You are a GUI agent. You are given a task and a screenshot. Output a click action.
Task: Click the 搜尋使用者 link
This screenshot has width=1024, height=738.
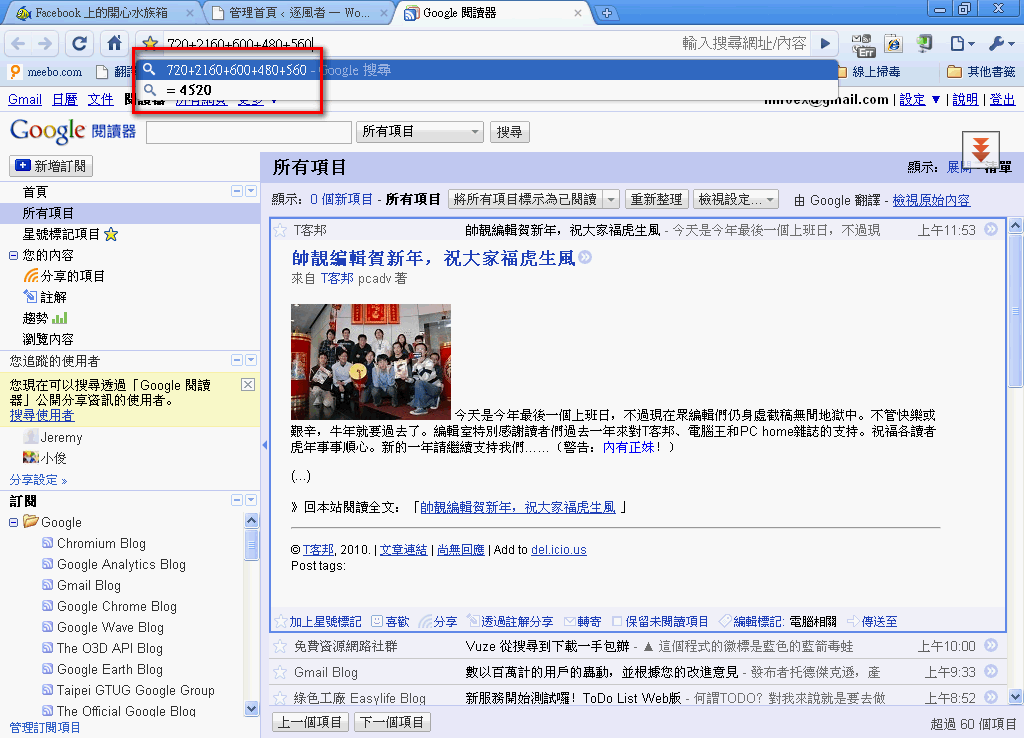point(42,415)
